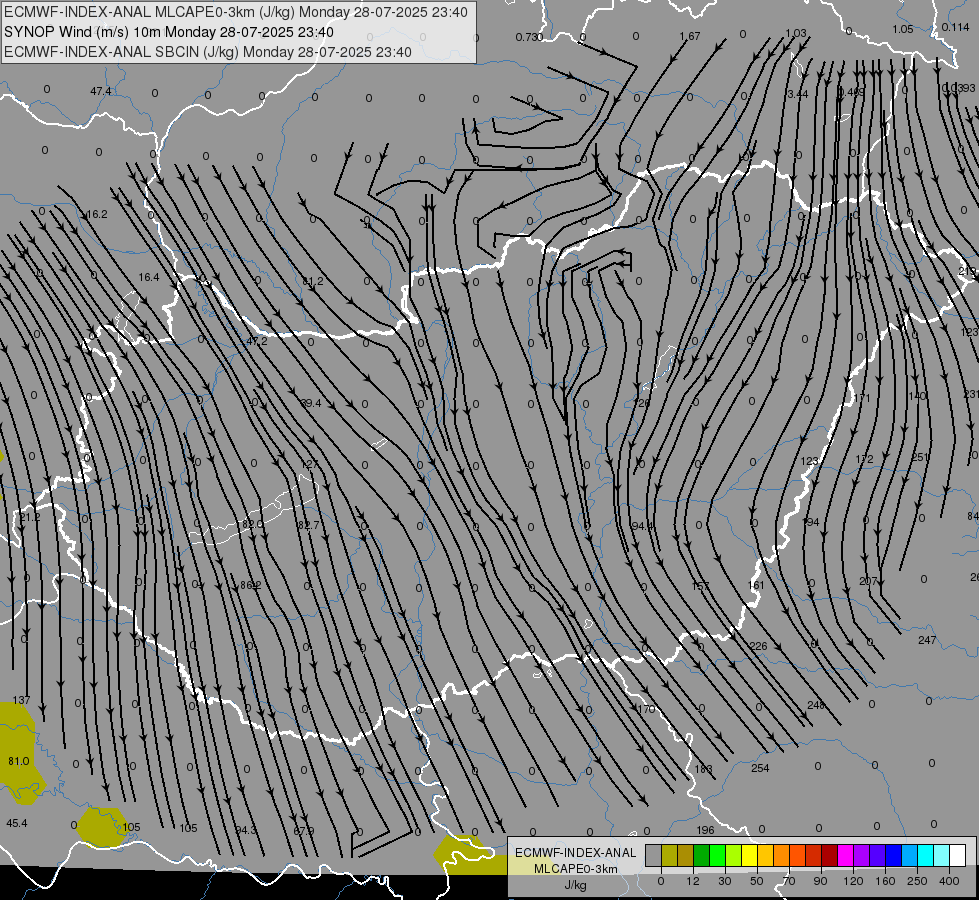Click the legend label MLCAPE0-3km
979x900 pixels.
(575, 869)
